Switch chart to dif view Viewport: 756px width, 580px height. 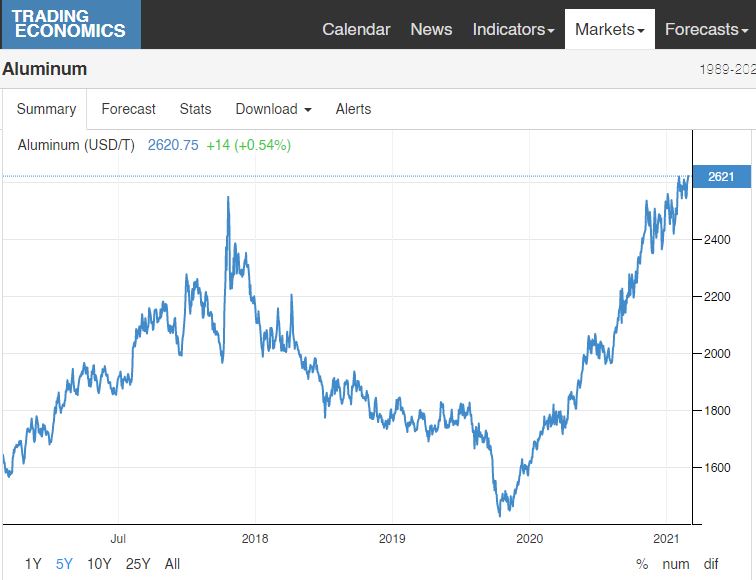711,564
